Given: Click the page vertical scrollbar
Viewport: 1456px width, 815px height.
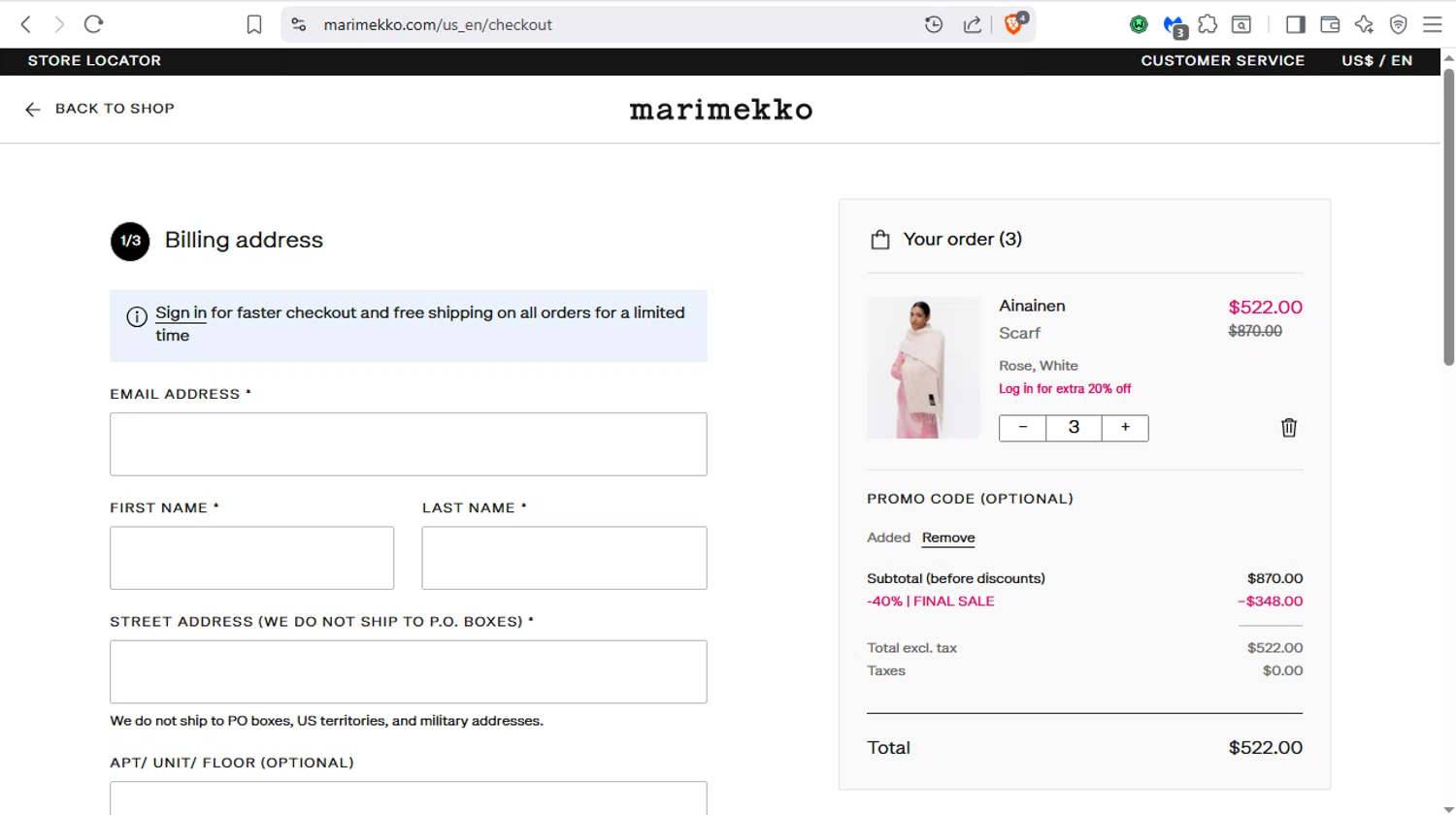Looking at the screenshot, I should pyautogui.click(x=1448, y=217).
